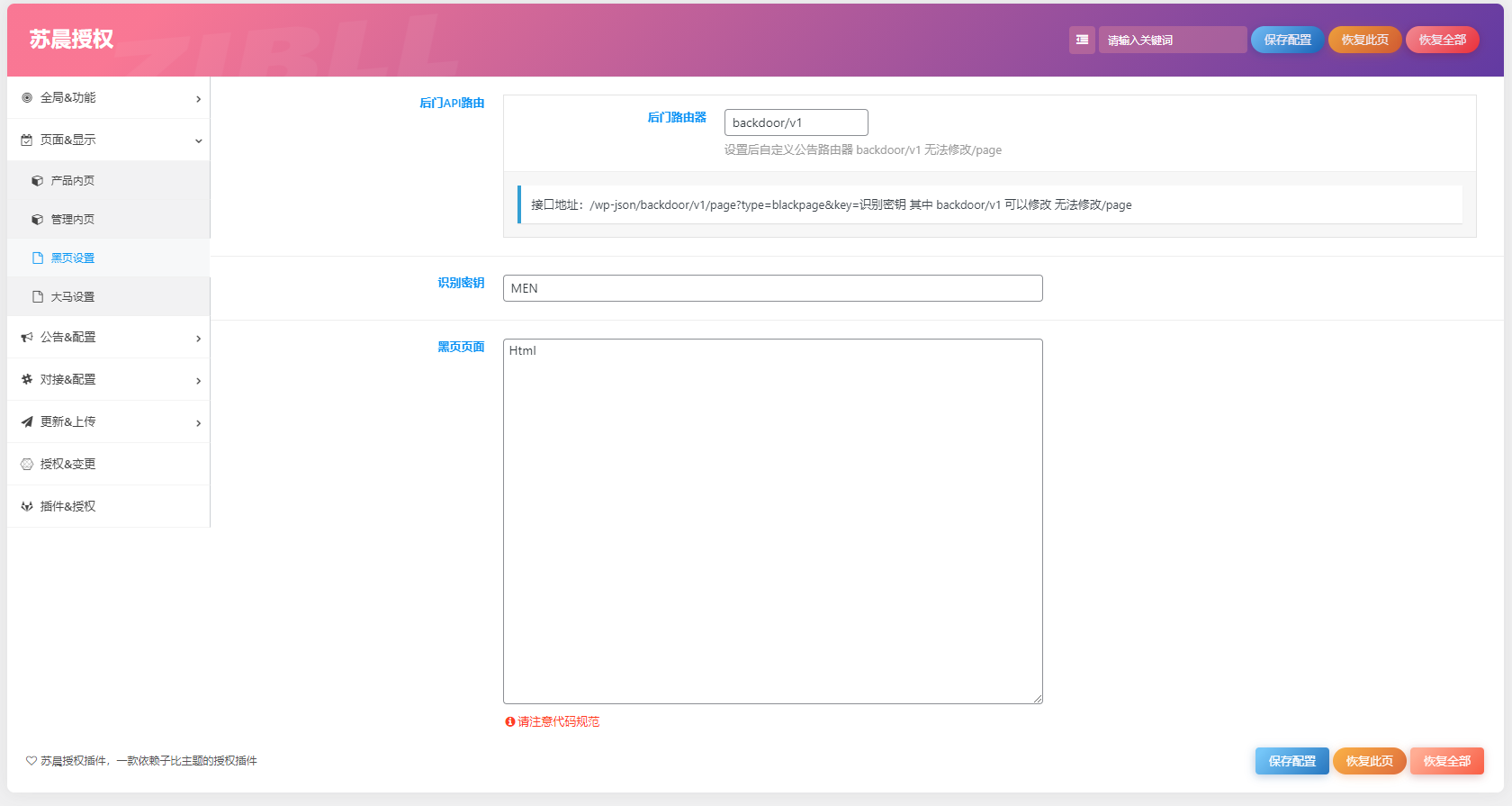Click the heart icon in the footer
The width and height of the screenshot is (1512, 806).
(x=31, y=761)
